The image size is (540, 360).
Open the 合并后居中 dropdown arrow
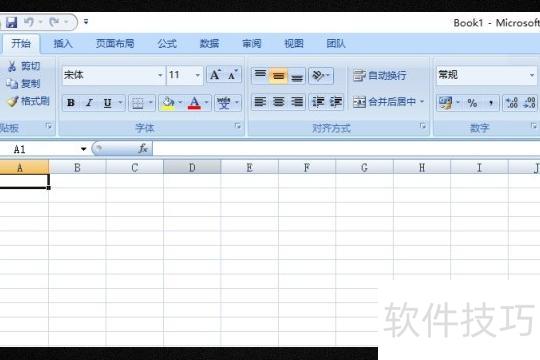click(422, 102)
